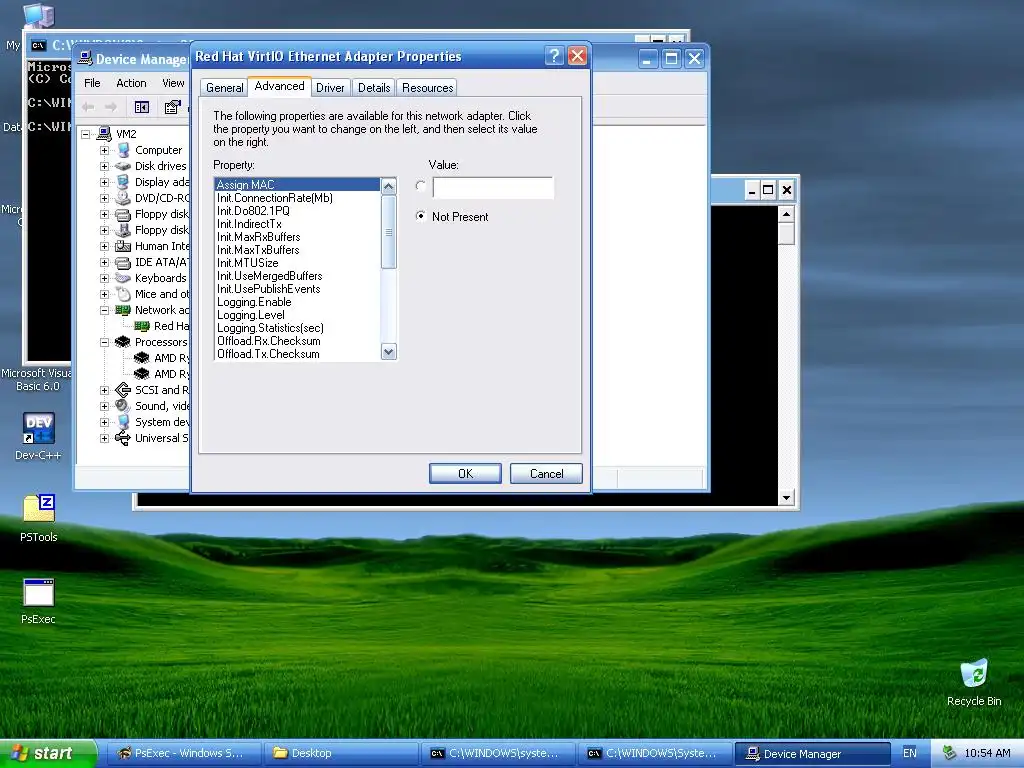Image resolution: width=1024 pixels, height=768 pixels.
Task: Click the system tray network icon
Action: [x=949, y=753]
